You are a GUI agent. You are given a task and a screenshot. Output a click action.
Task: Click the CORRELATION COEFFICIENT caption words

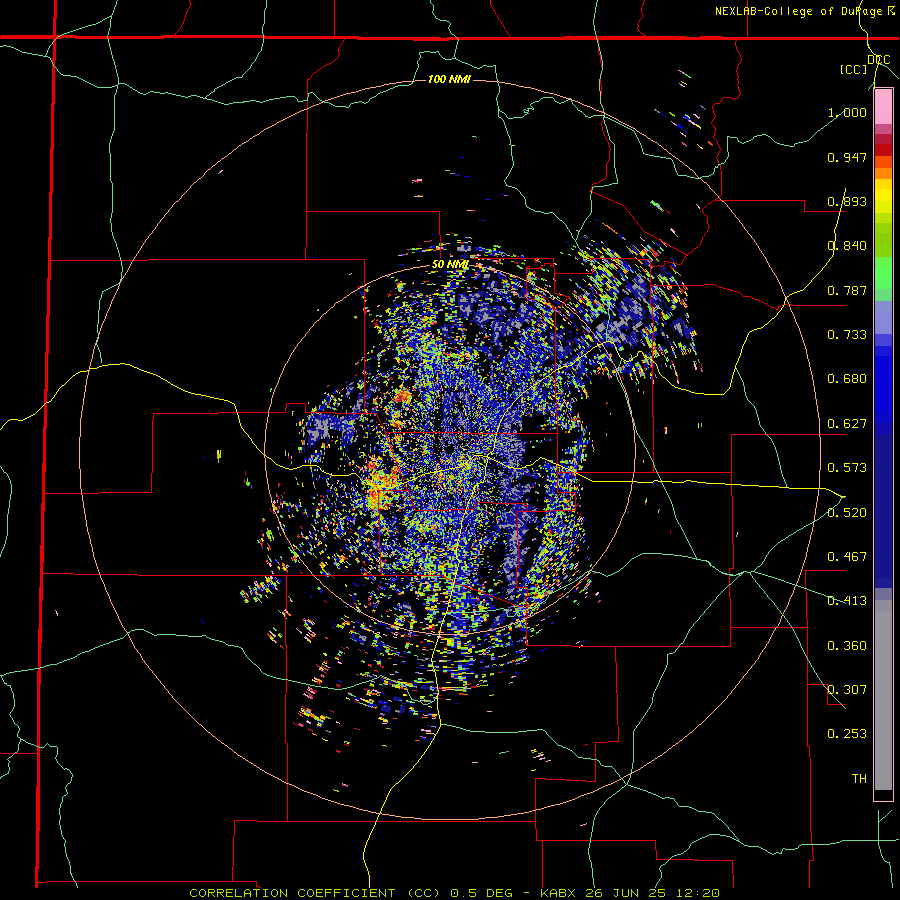click(x=292, y=893)
